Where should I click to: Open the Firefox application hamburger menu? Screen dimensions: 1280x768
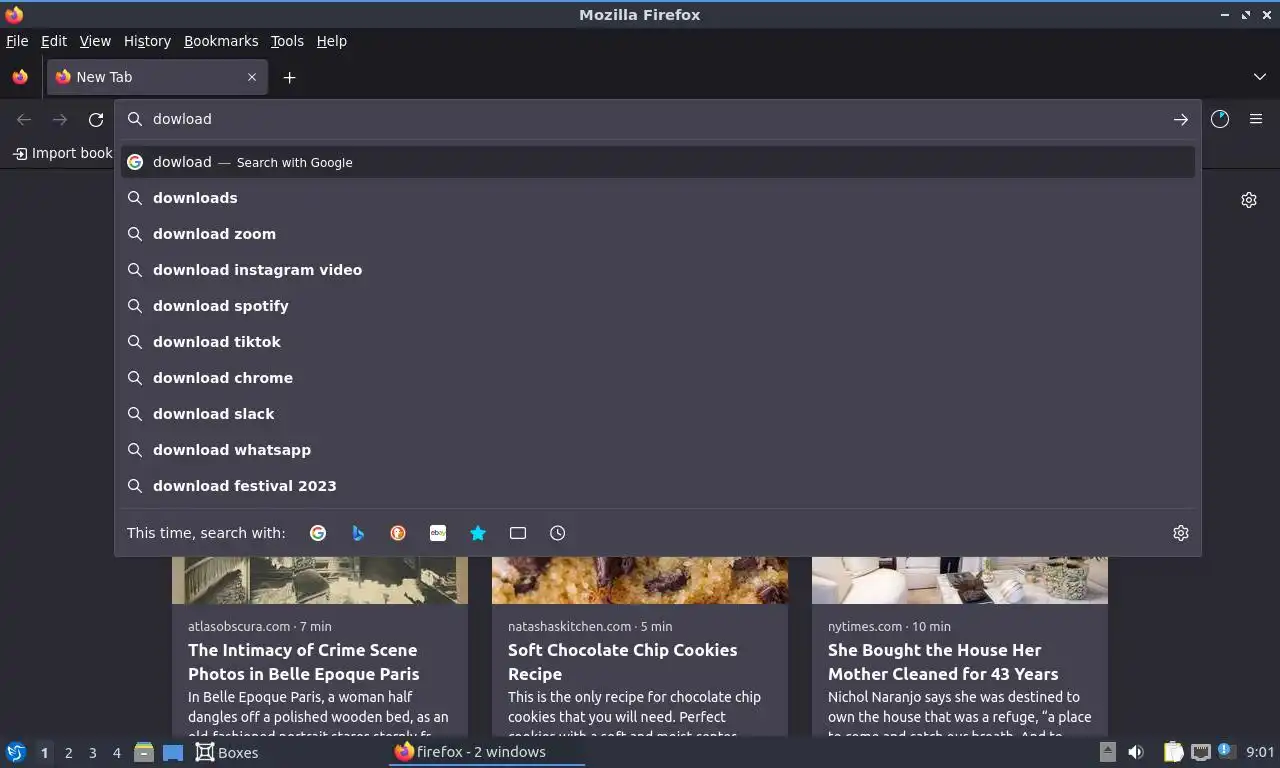click(x=1256, y=119)
